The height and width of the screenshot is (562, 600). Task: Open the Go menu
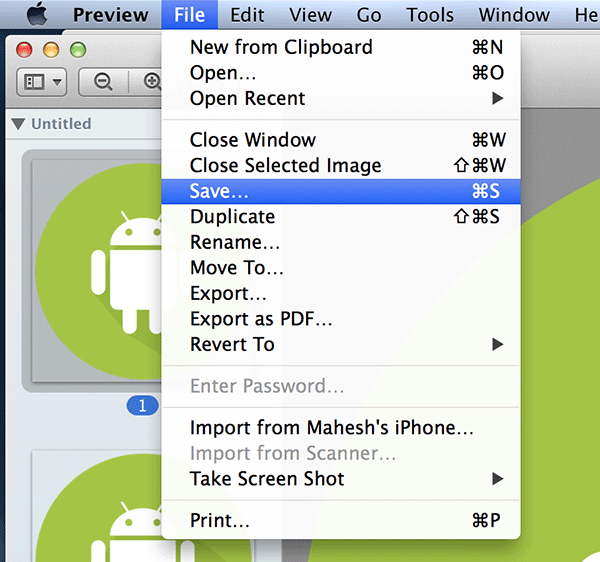click(369, 15)
